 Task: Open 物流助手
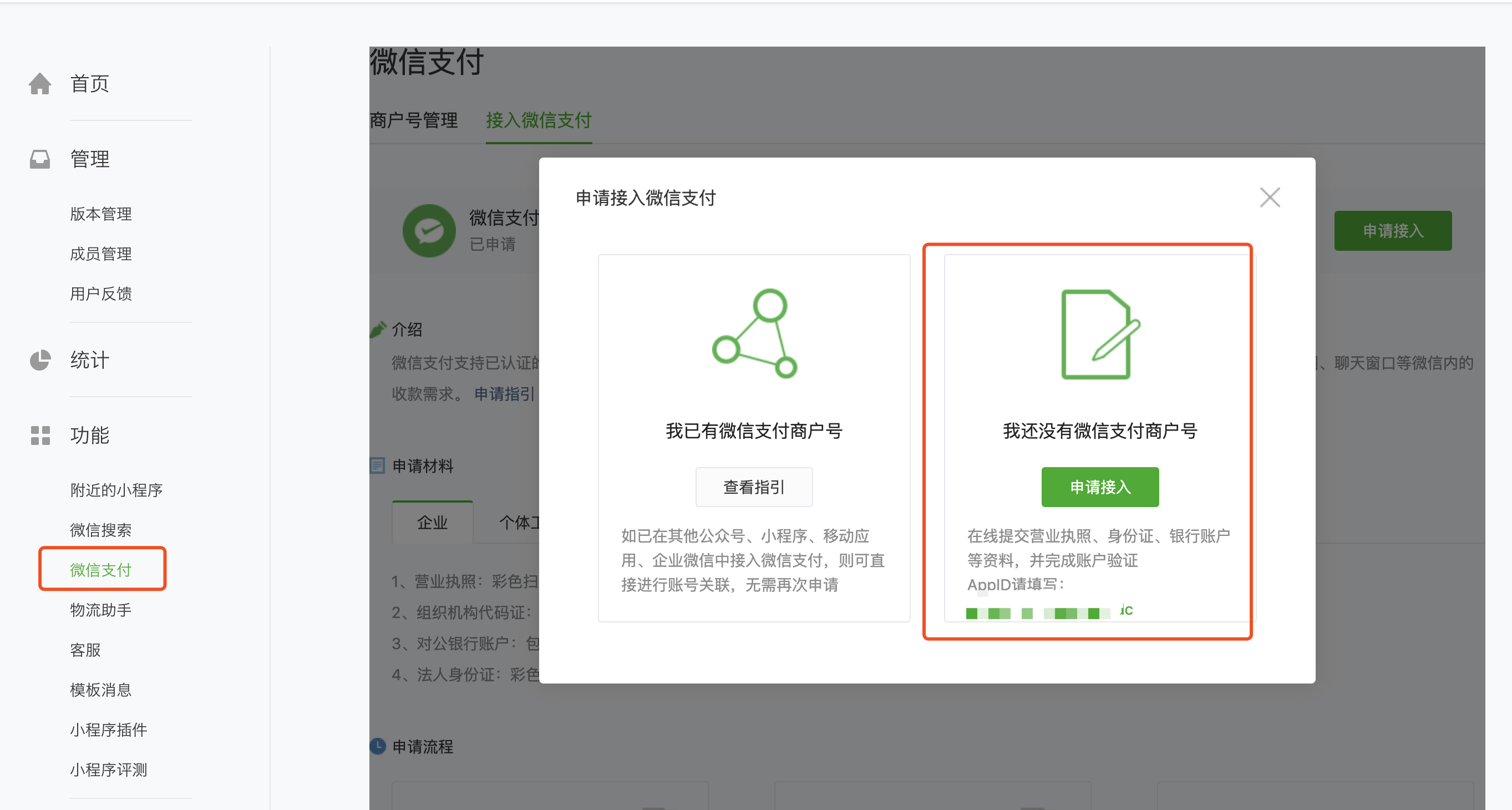pos(101,610)
